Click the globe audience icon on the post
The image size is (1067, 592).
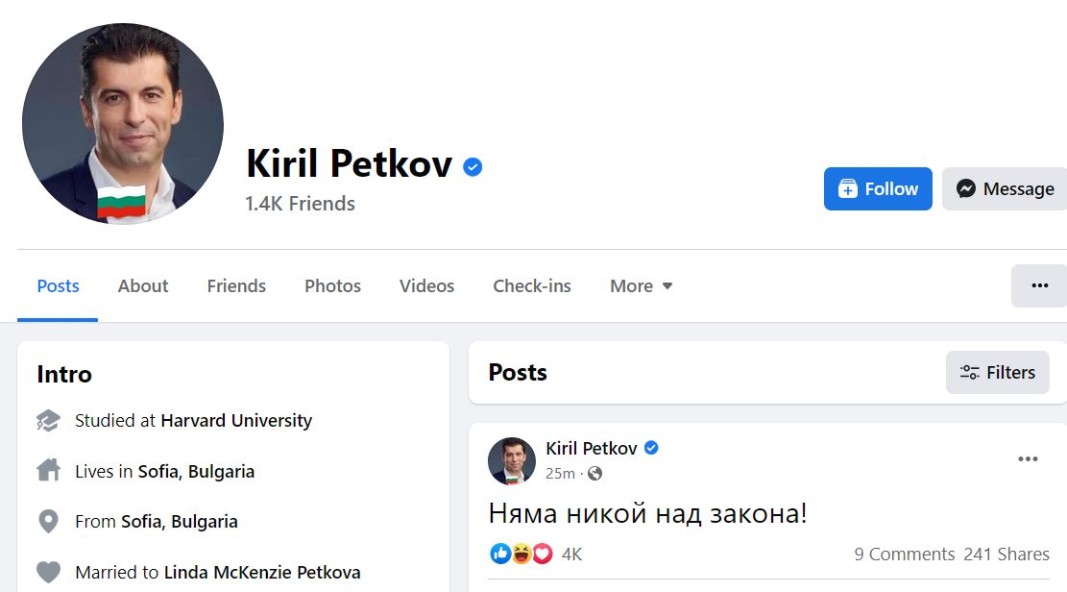pos(595,473)
